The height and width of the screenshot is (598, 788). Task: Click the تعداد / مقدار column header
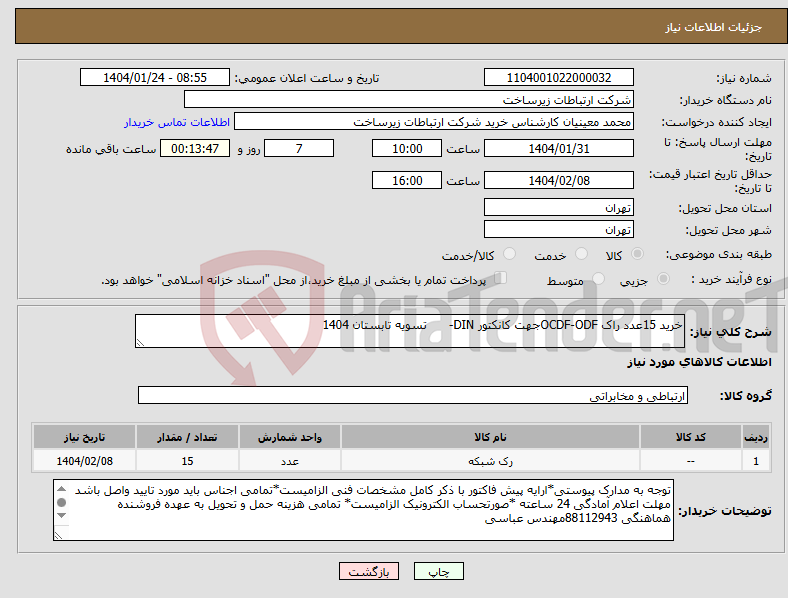(187, 437)
